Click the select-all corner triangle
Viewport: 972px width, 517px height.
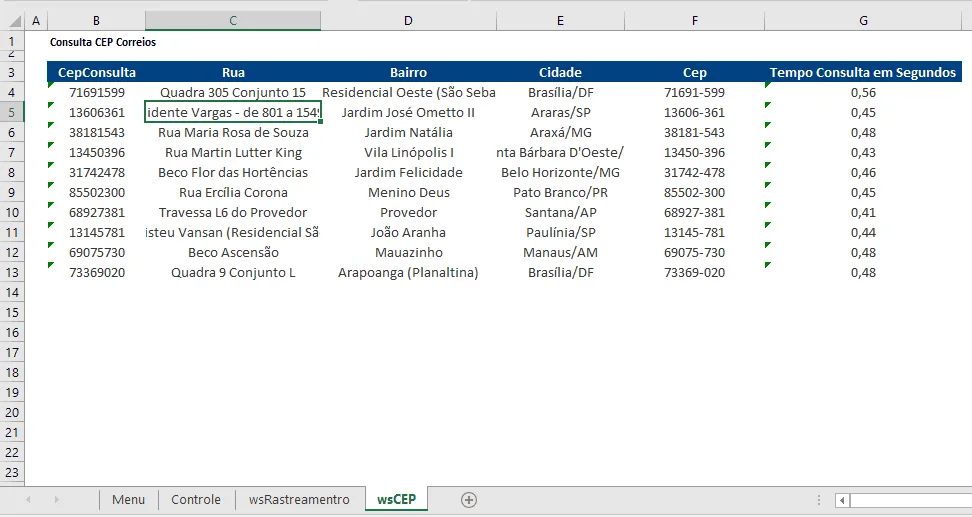[x=14, y=22]
